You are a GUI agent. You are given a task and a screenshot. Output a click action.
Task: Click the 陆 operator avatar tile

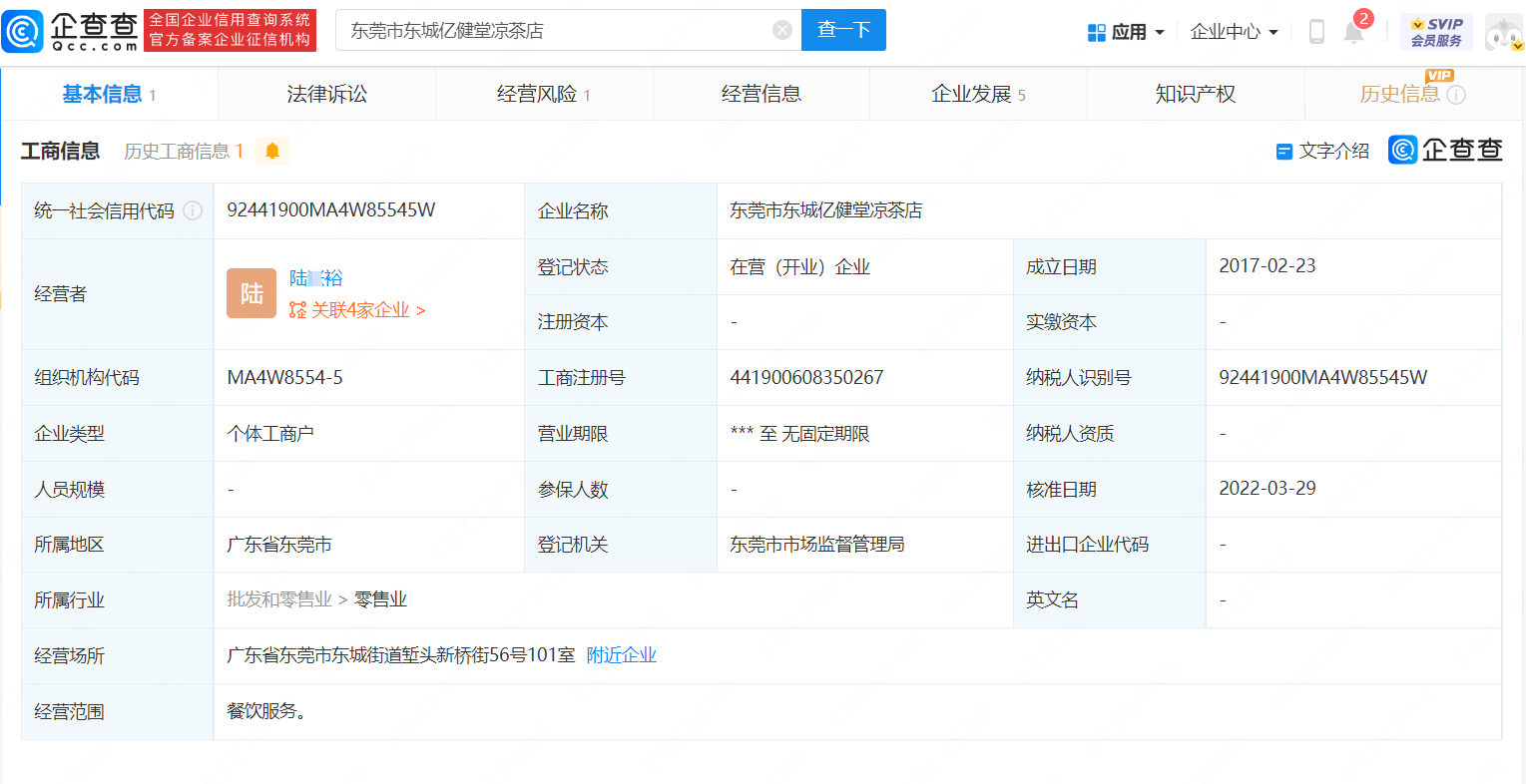click(252, 293)
